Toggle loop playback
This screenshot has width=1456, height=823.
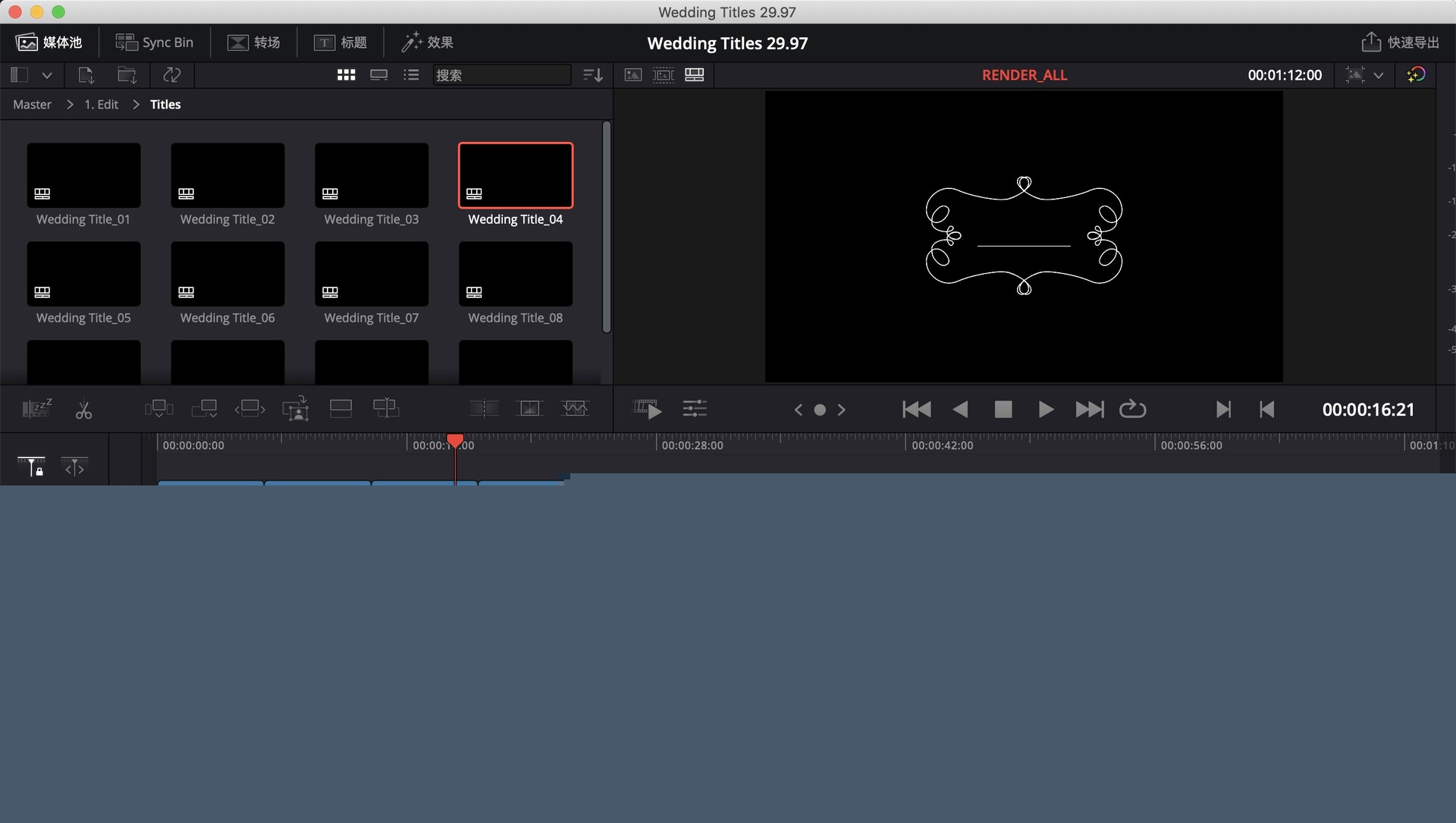[x=1132, y=410]
